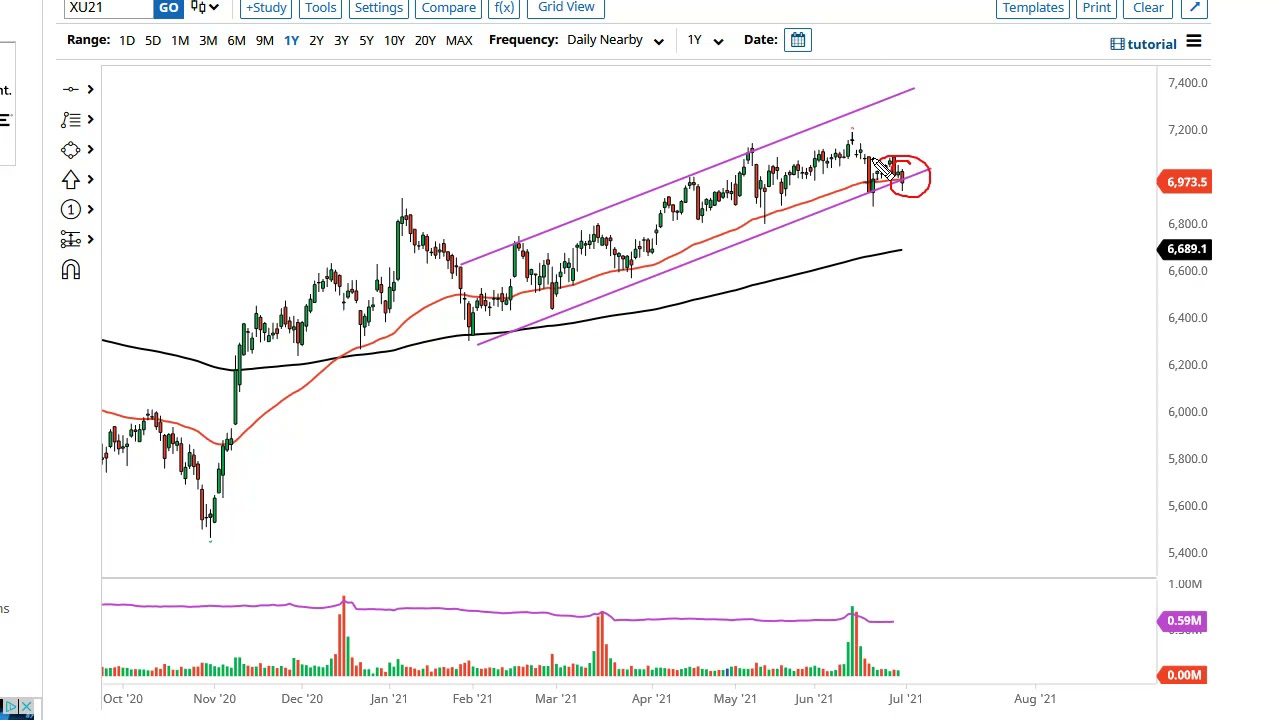The height and width of the screenshot is (720, 1280).
Task: Print the chart
Action: (x=1096, y=8)
